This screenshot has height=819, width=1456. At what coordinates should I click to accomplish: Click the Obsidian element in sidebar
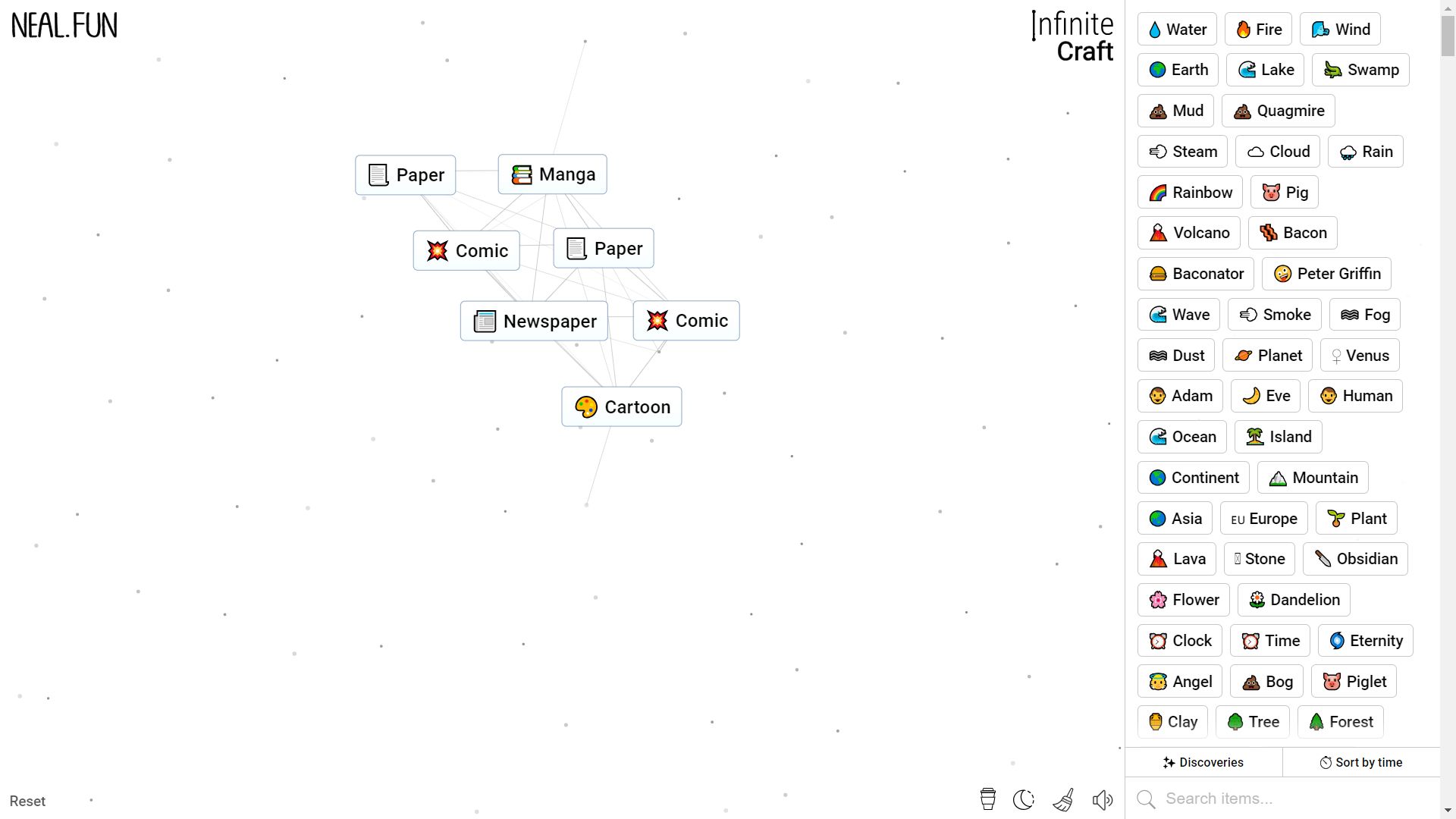(1356, 558)
